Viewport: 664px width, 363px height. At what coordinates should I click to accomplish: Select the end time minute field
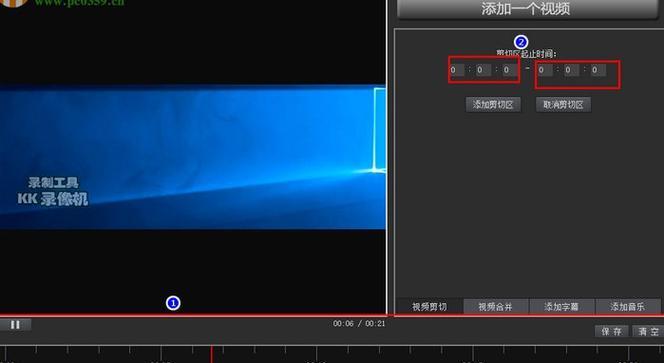(571, 70)
